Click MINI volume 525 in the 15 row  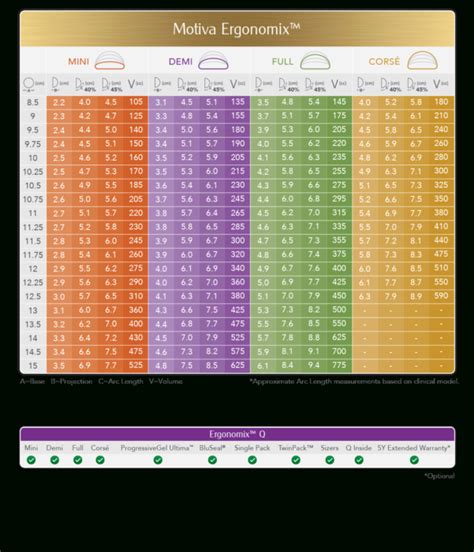[136, 365]
